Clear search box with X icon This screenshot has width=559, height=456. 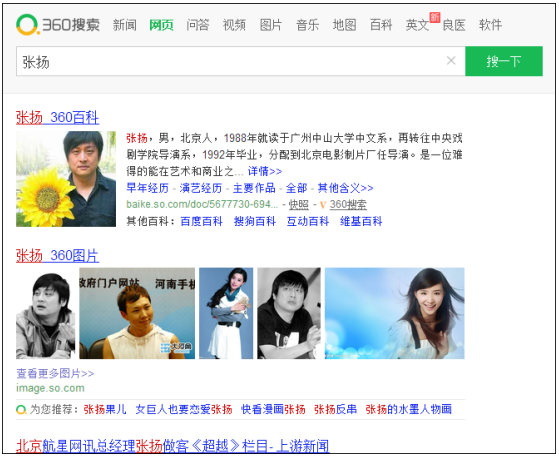pos(451,61)
